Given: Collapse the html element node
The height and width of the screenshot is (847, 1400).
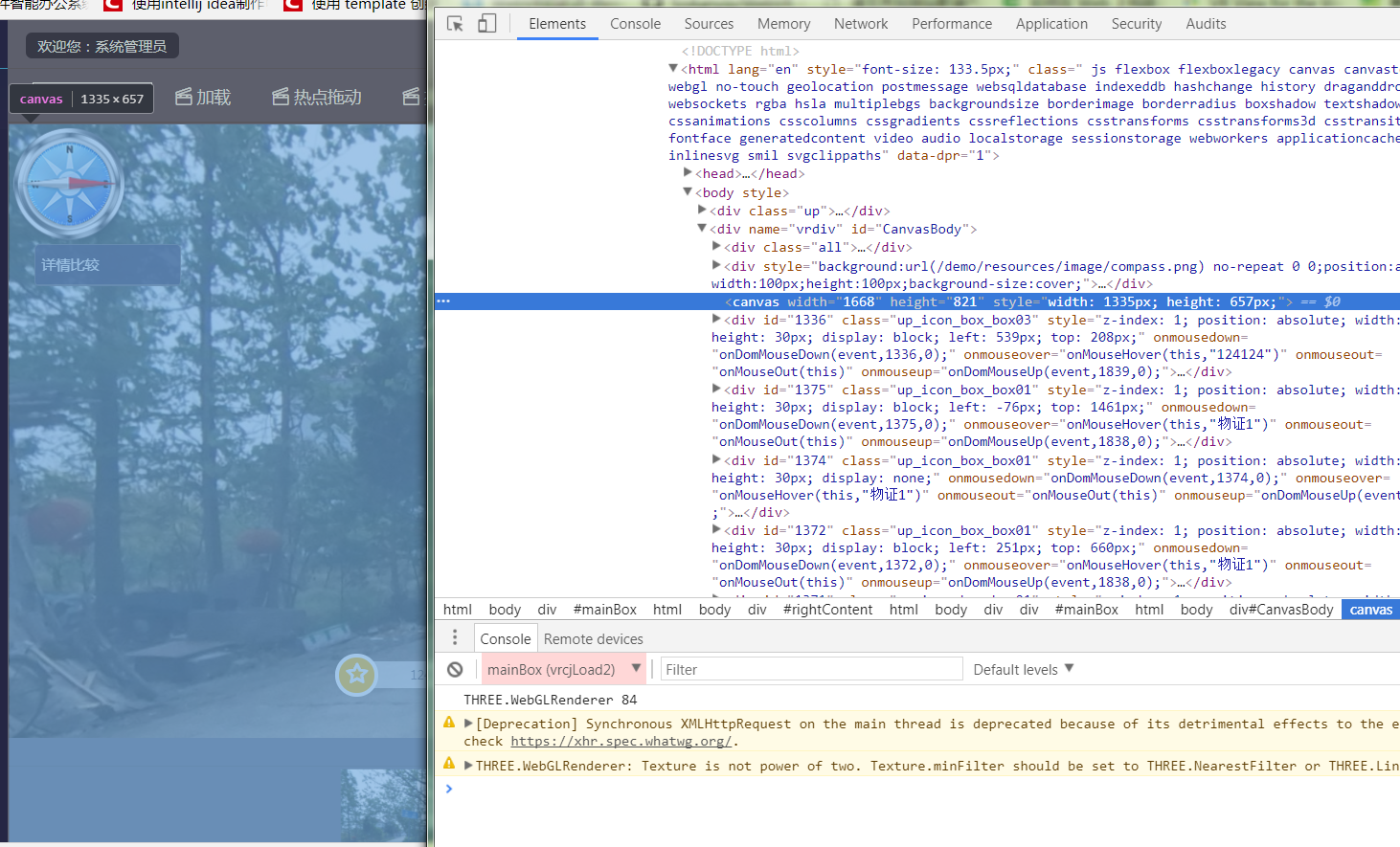Looking at the screenshot, I should coord(673,69).
